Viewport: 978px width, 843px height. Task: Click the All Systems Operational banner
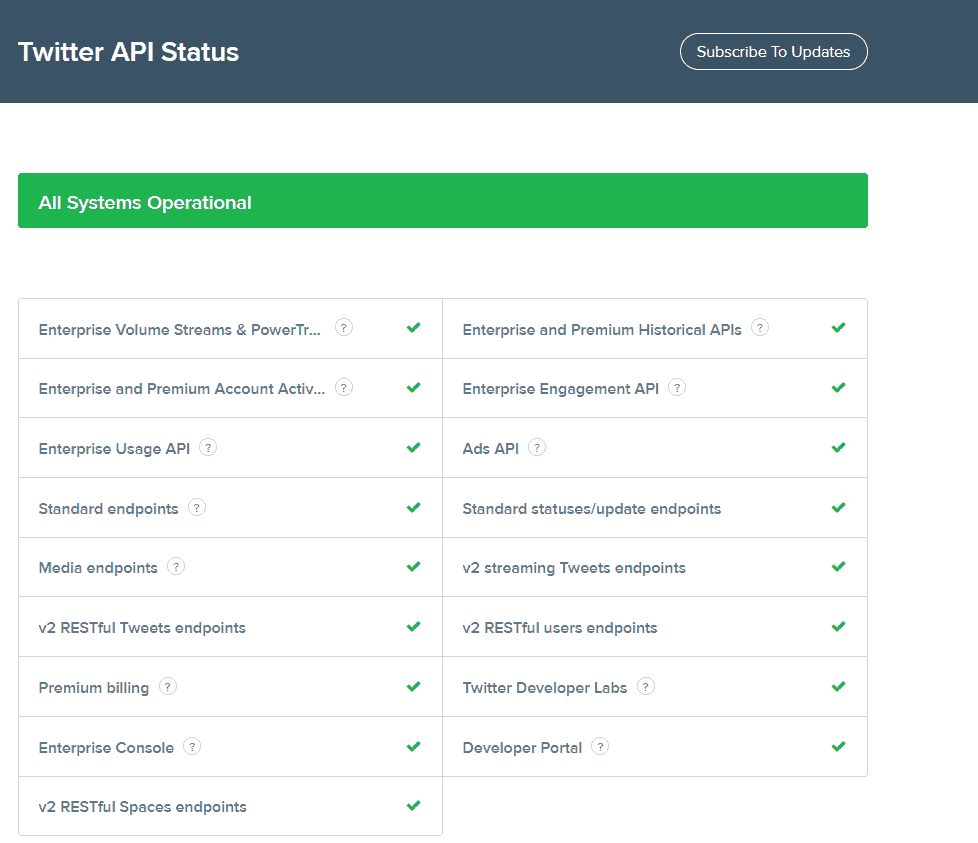click(x=442, y=201)
